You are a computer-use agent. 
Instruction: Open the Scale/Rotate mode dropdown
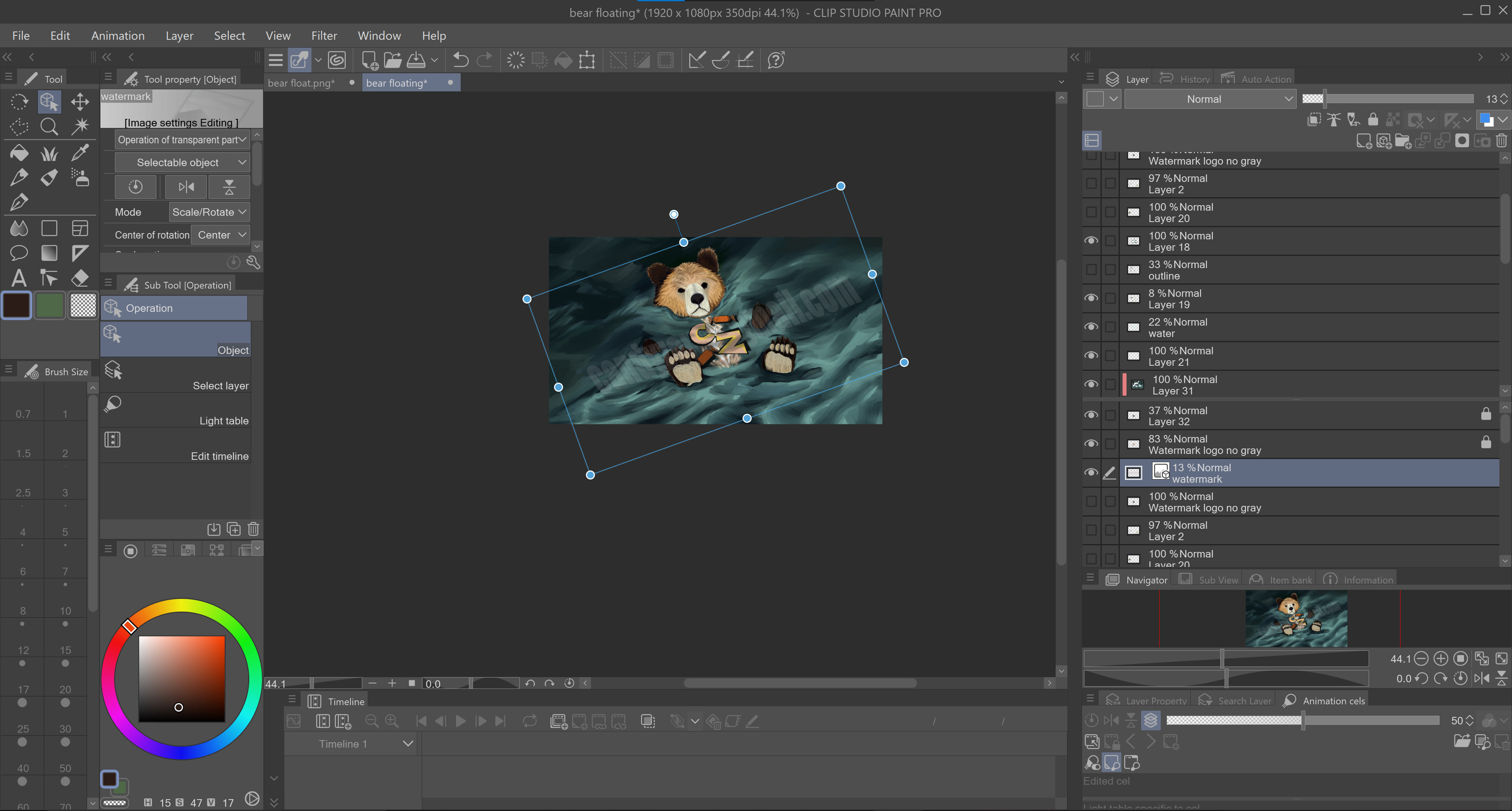point(209,212)
